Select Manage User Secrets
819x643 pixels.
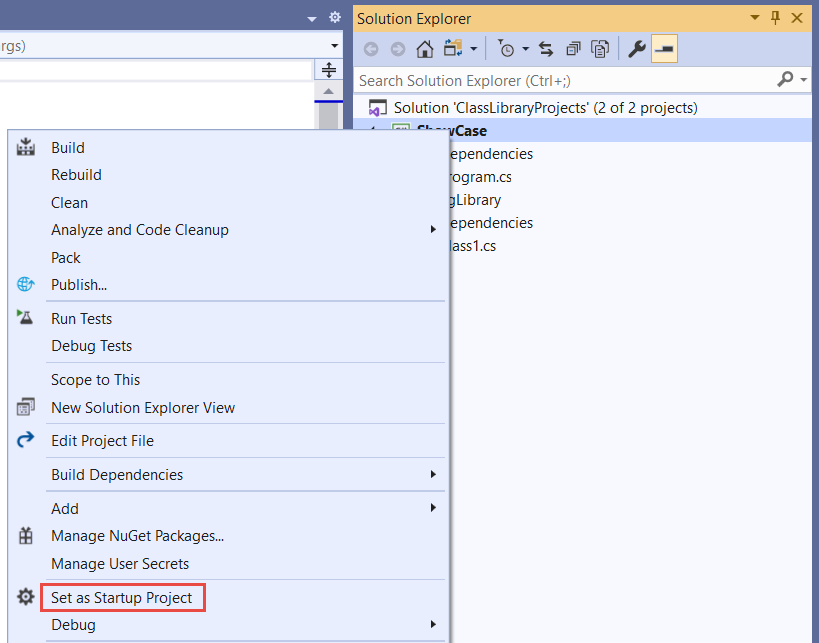(x=122, y=563)
